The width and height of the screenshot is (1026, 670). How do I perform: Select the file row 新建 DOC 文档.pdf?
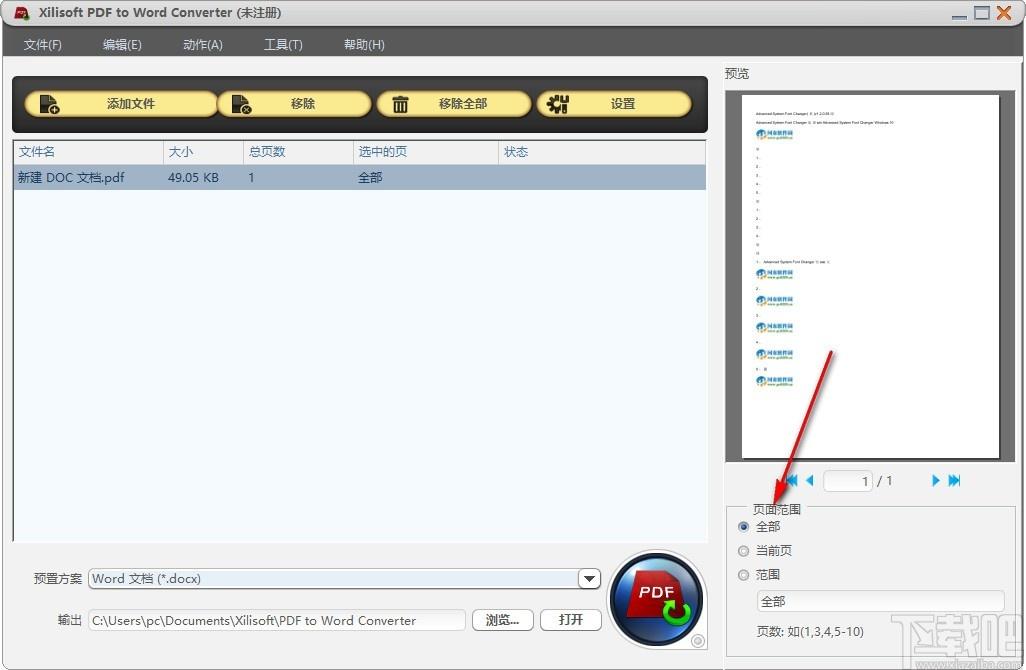pyautogui.click(x=359, y=177)
